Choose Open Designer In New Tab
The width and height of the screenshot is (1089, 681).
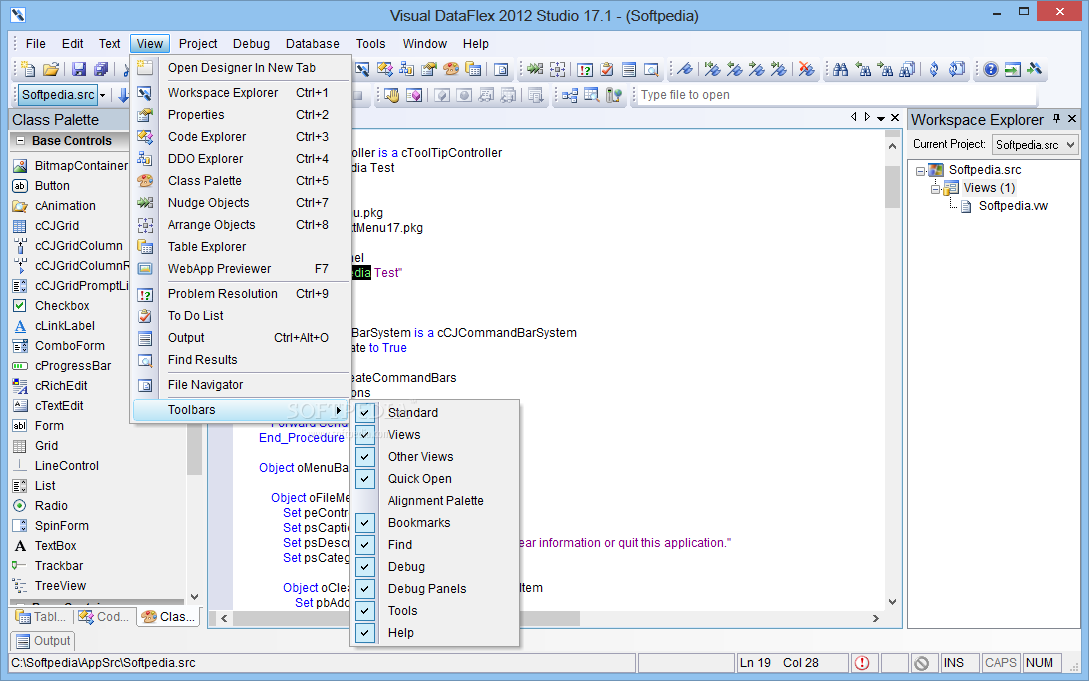pyautogui.click(x=241, y=68)
